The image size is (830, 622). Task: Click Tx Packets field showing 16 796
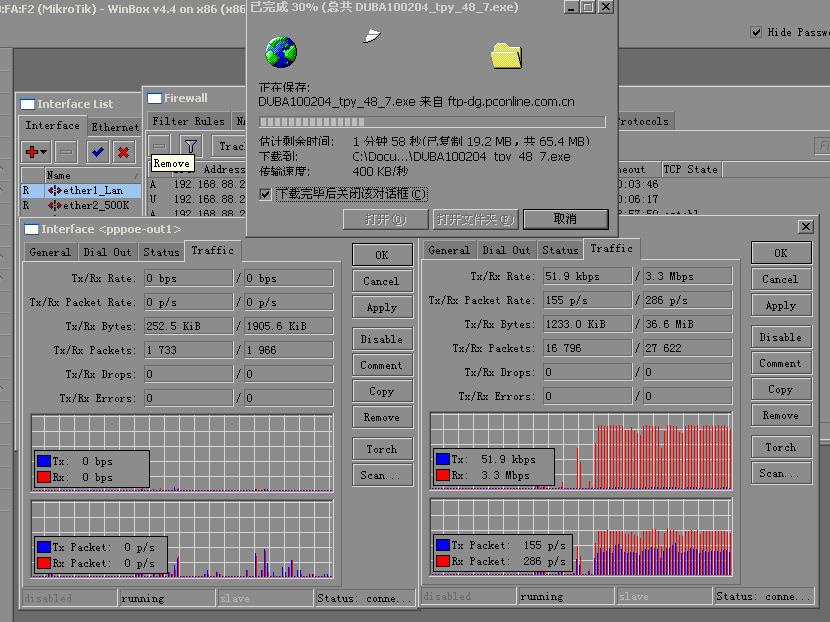[x=588, y=348]
